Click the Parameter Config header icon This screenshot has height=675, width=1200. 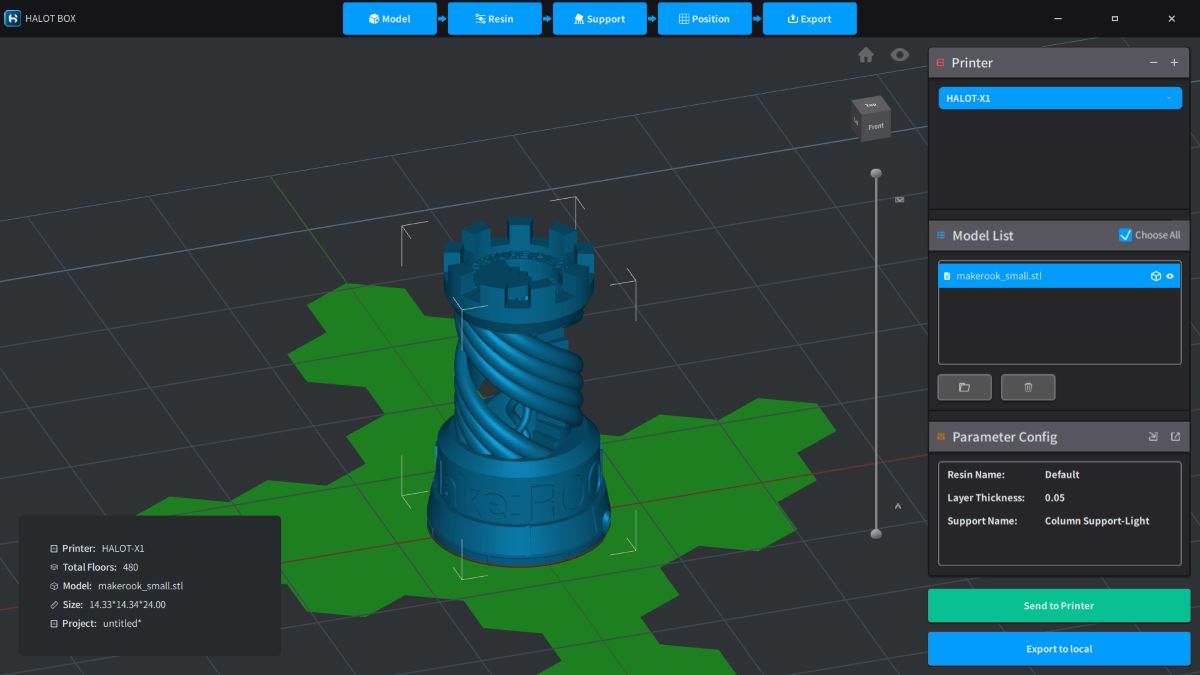tap(940, 437)
